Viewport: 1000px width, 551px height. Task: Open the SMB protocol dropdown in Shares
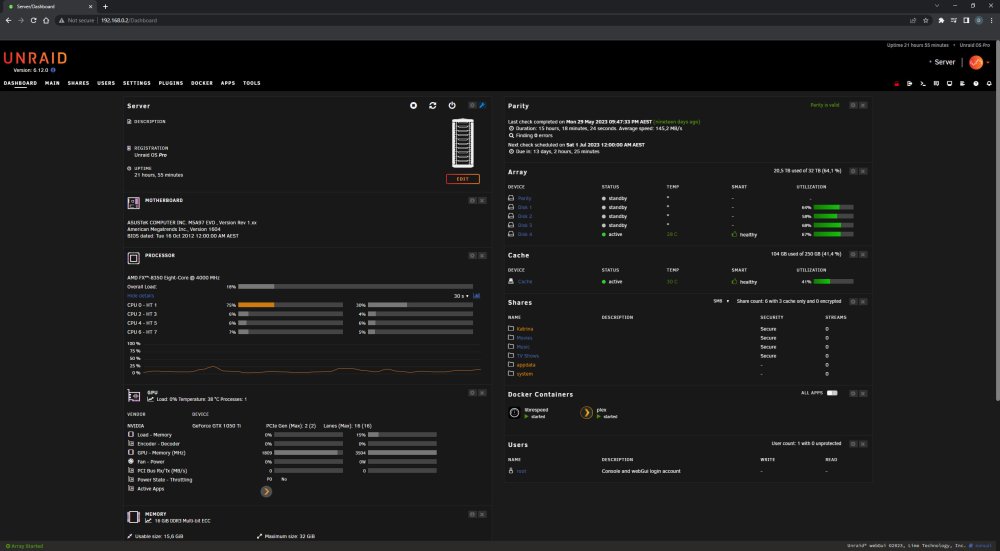click(721, 301)
